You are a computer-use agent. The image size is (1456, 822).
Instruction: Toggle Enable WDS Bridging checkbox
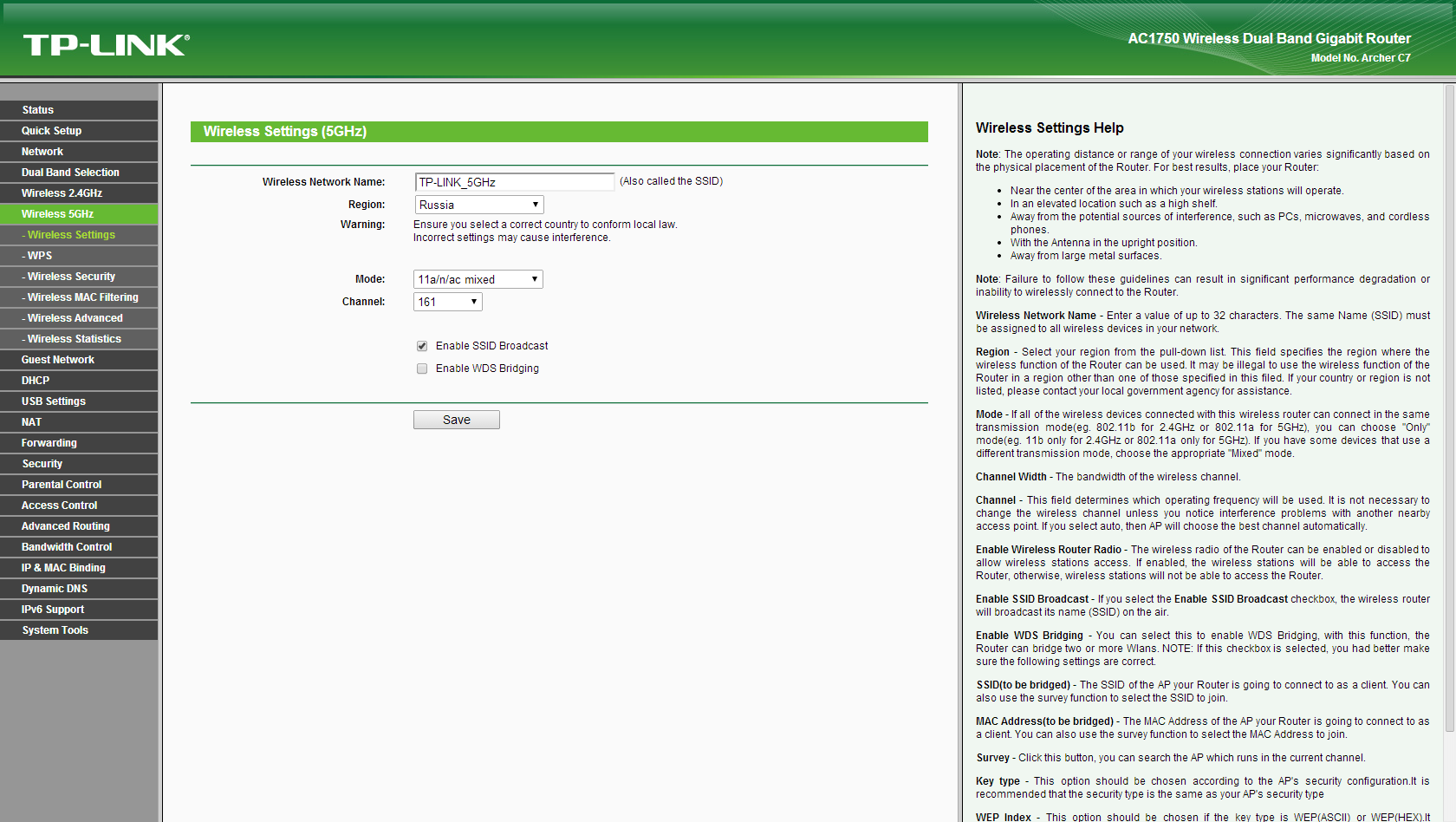[x=422, y=369]
